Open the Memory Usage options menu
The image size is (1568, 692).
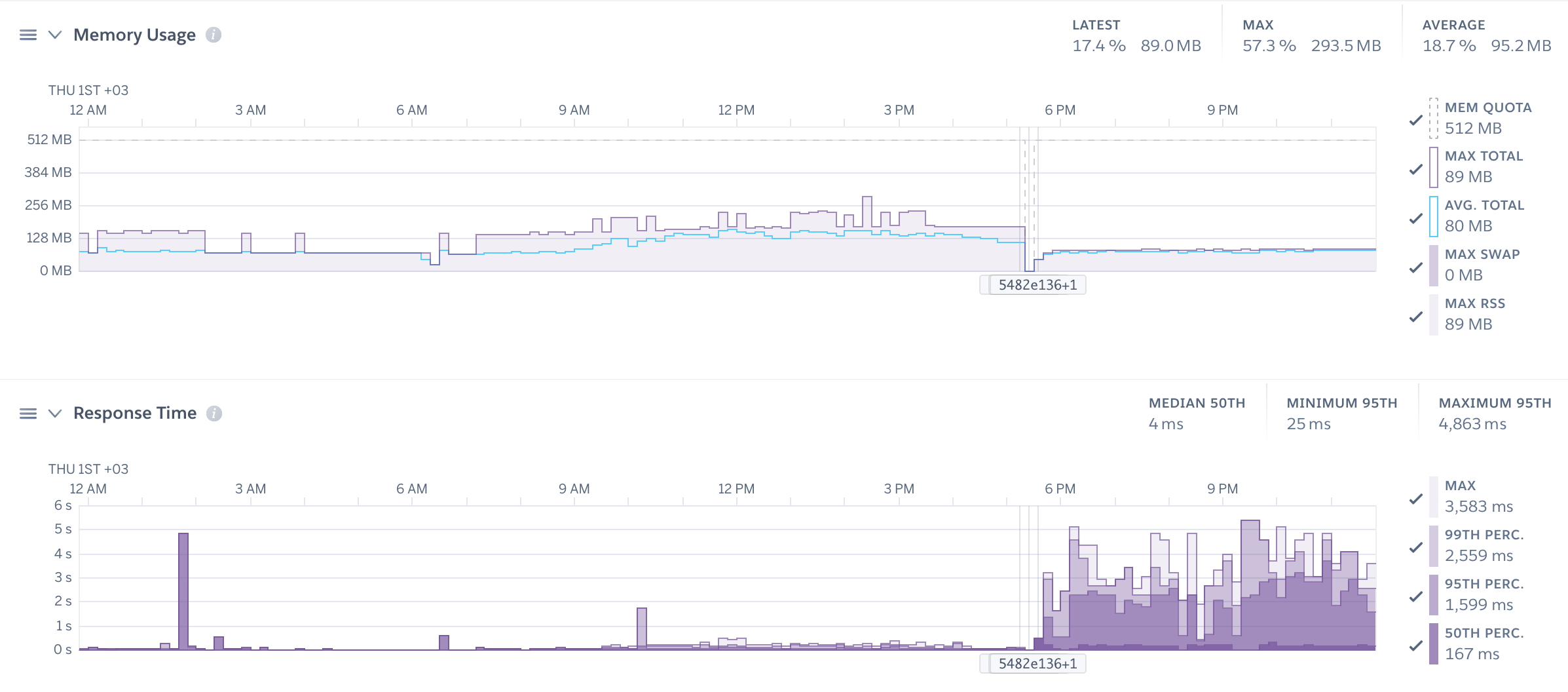coord(28,35)
